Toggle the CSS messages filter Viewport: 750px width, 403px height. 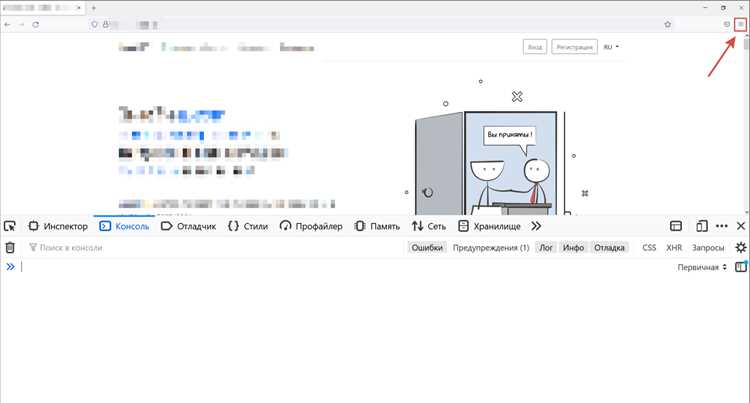point(649,248)
